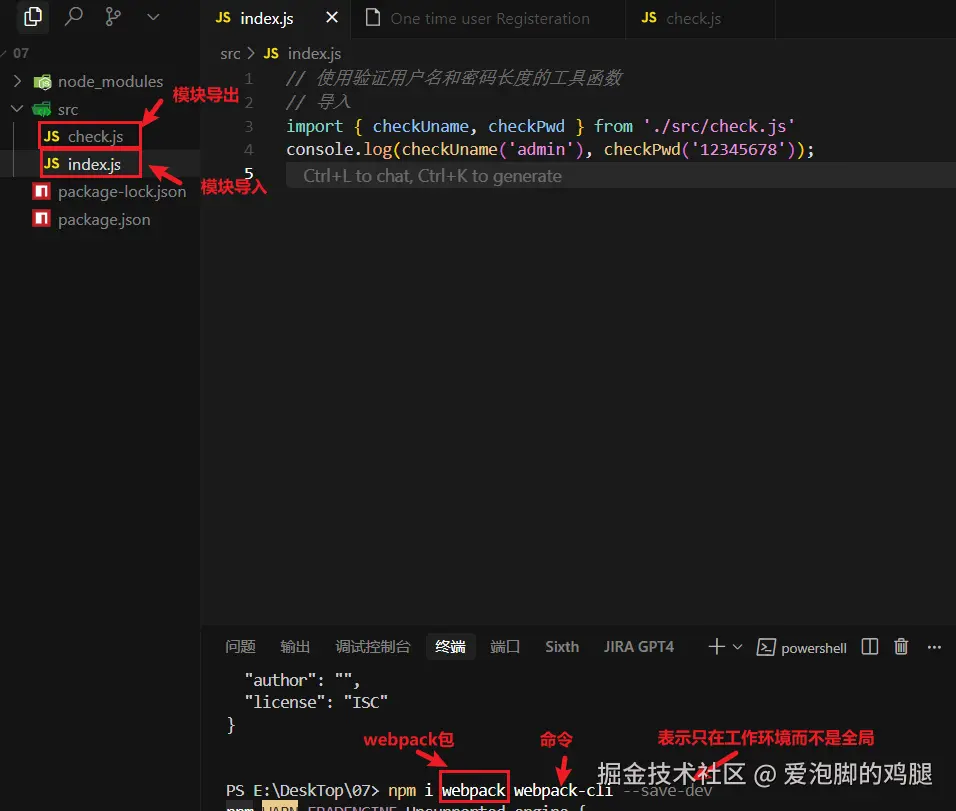
Task: Click the src folder icon
Action: coord(41,109)
